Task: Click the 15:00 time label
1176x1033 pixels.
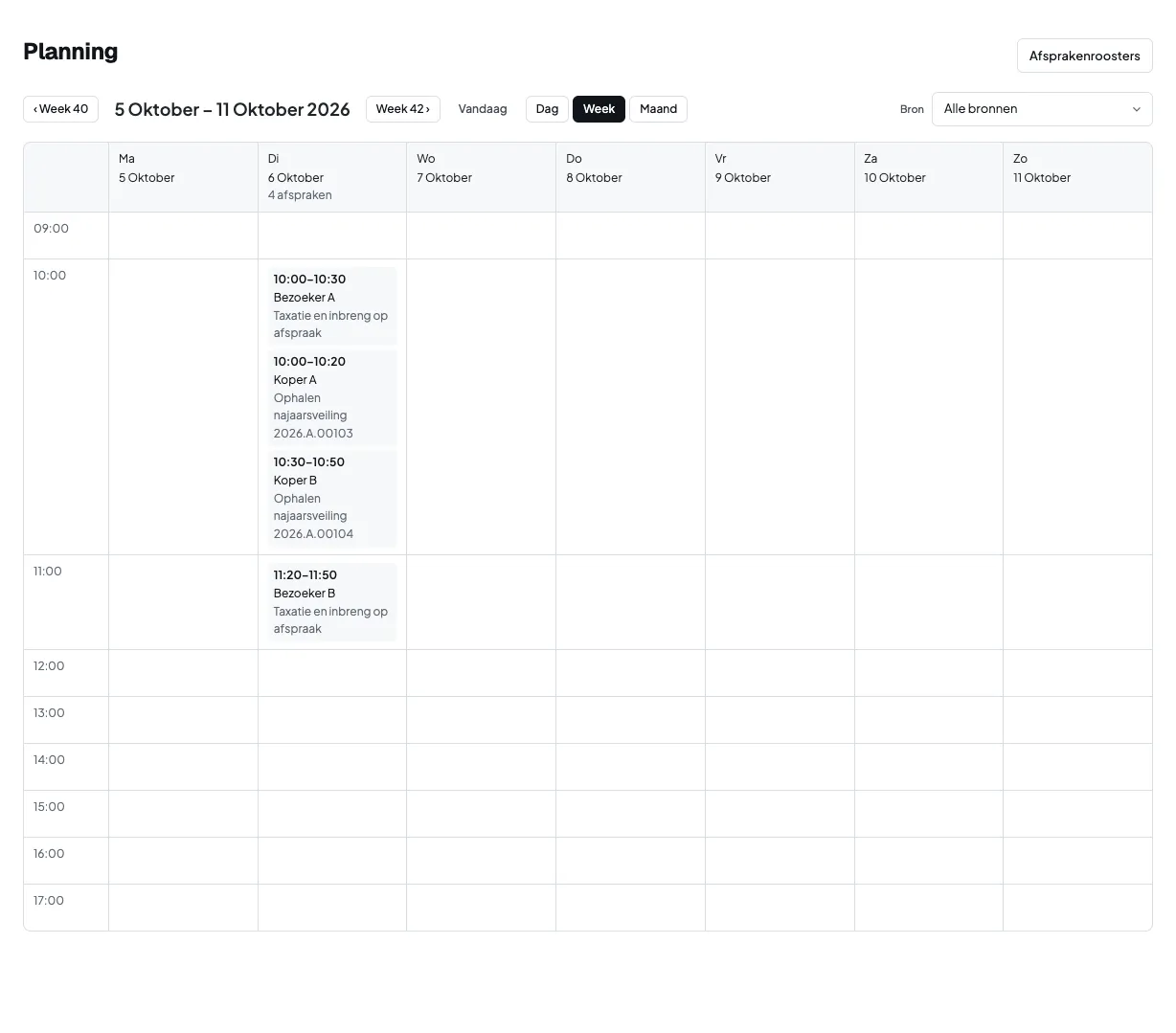Action: (x=49, y=807)
